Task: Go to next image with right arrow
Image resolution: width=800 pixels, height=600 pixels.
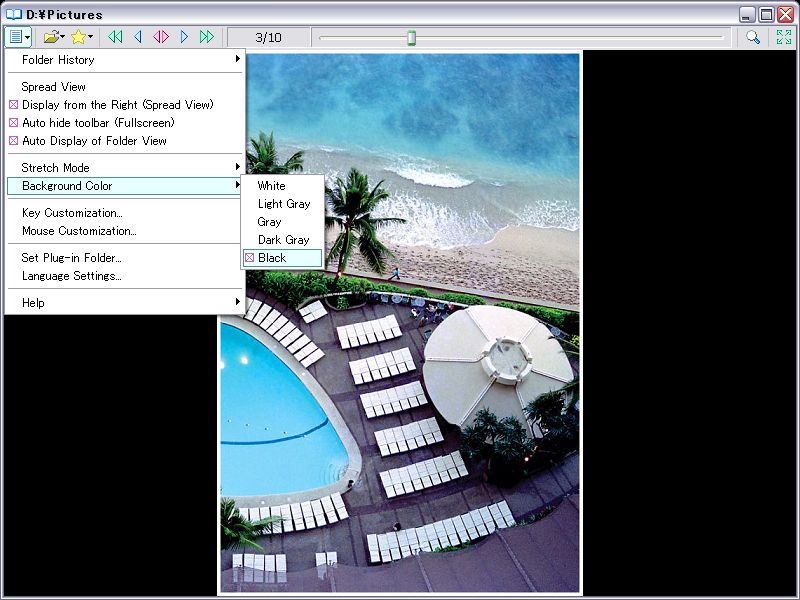Action: pyautogui.click(x=184, y=37)
